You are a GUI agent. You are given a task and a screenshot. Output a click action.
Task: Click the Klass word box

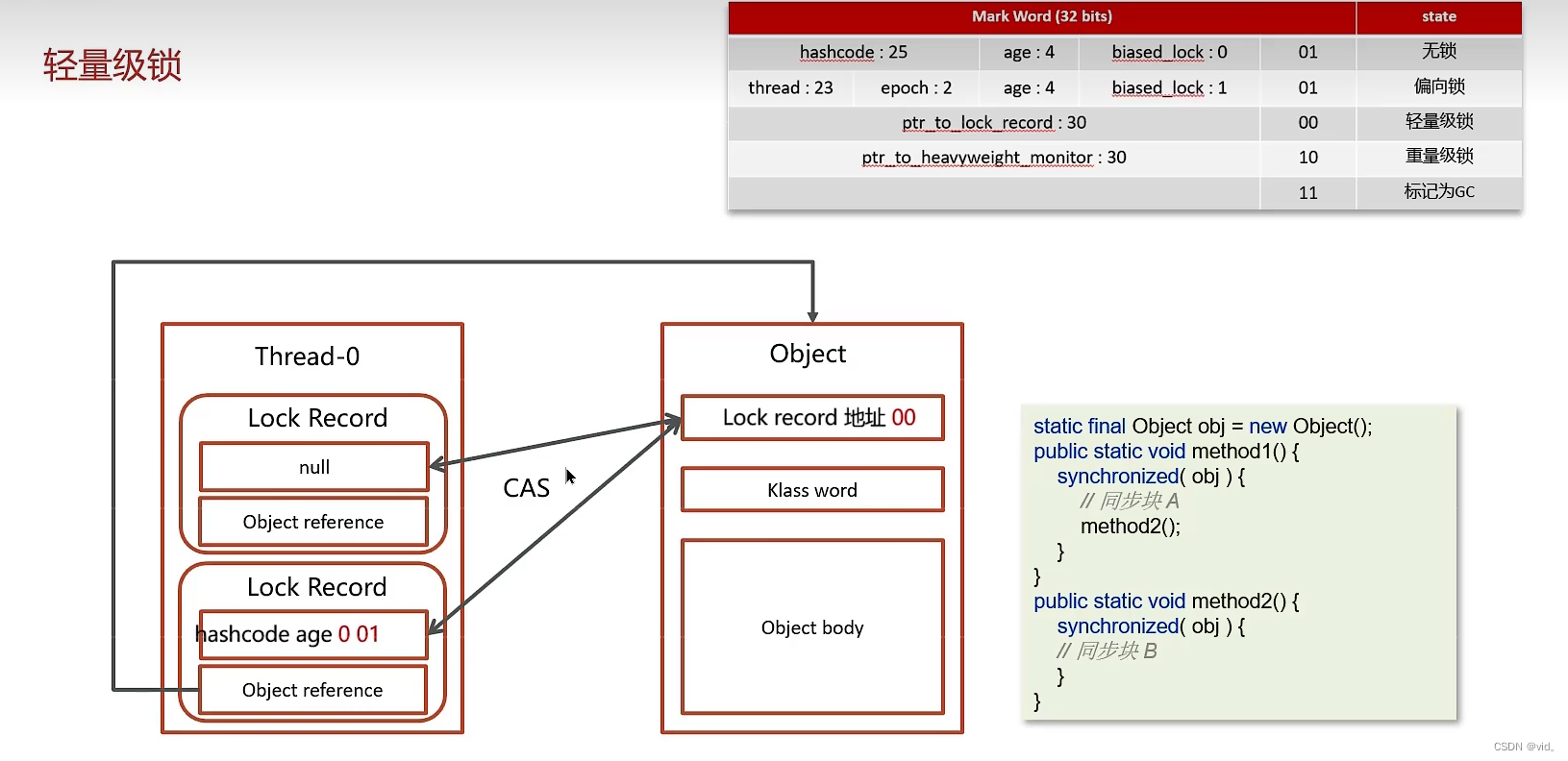(x=813, y=490)
